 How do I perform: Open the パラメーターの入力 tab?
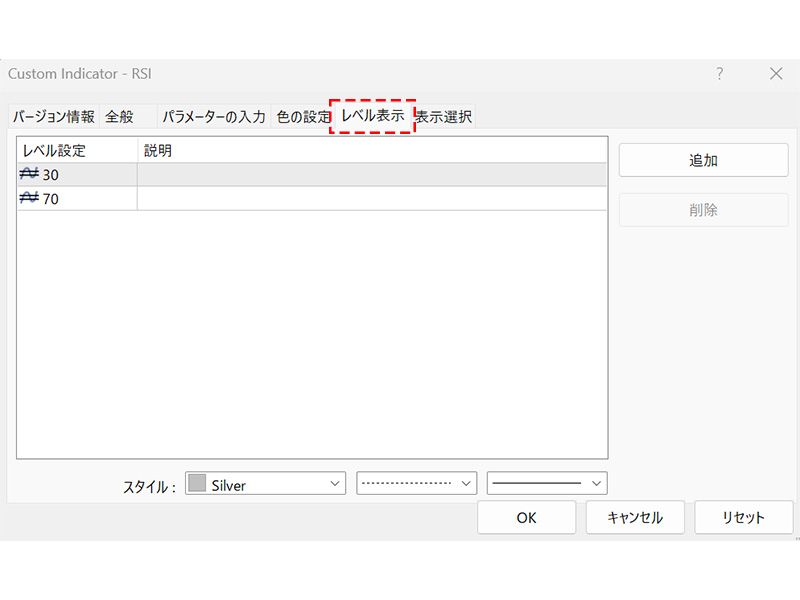pos(213,117)
